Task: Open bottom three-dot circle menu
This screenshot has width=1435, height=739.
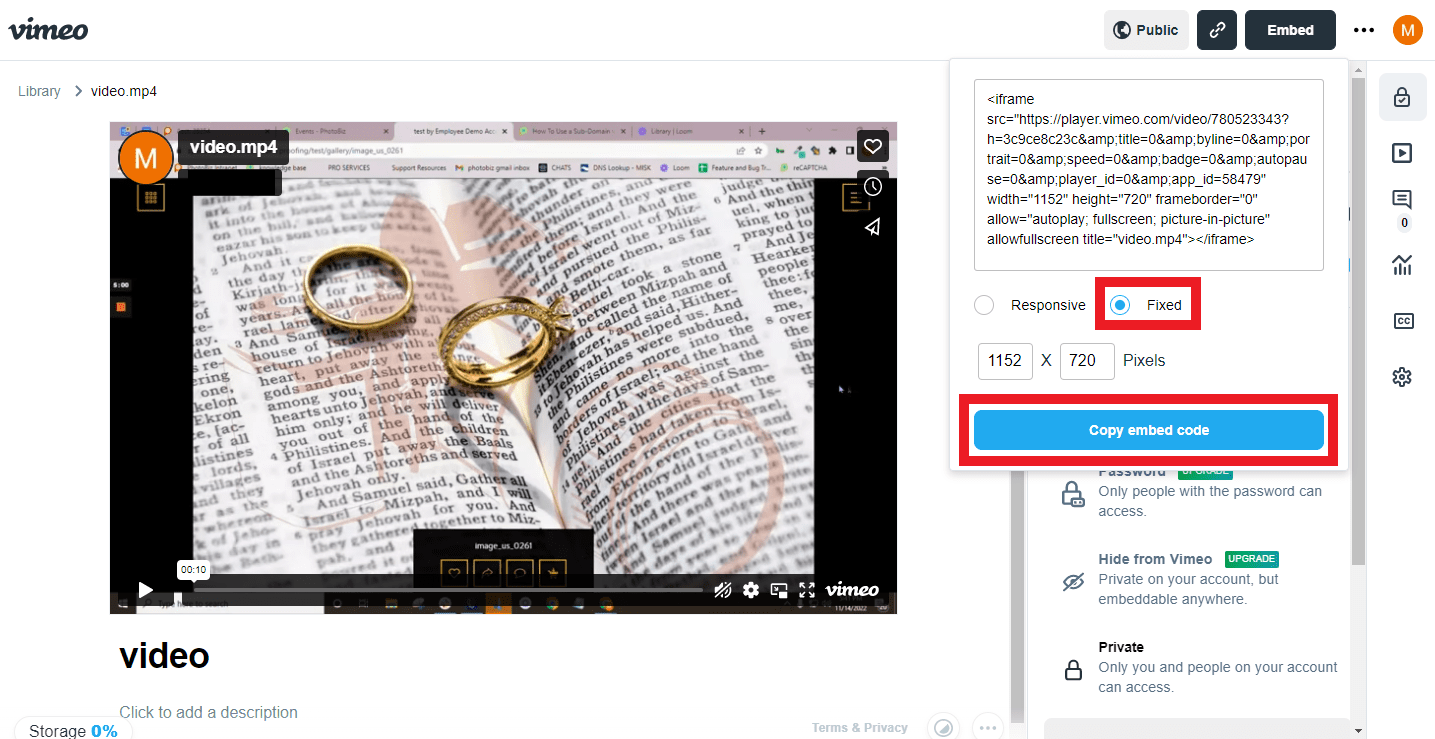Action: [x=988, y=728]
